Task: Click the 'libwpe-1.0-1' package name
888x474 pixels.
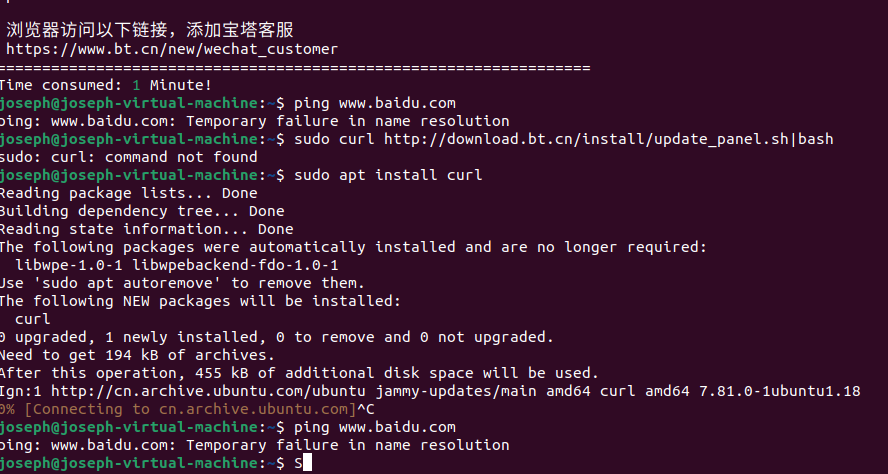Action: (69, 265)
